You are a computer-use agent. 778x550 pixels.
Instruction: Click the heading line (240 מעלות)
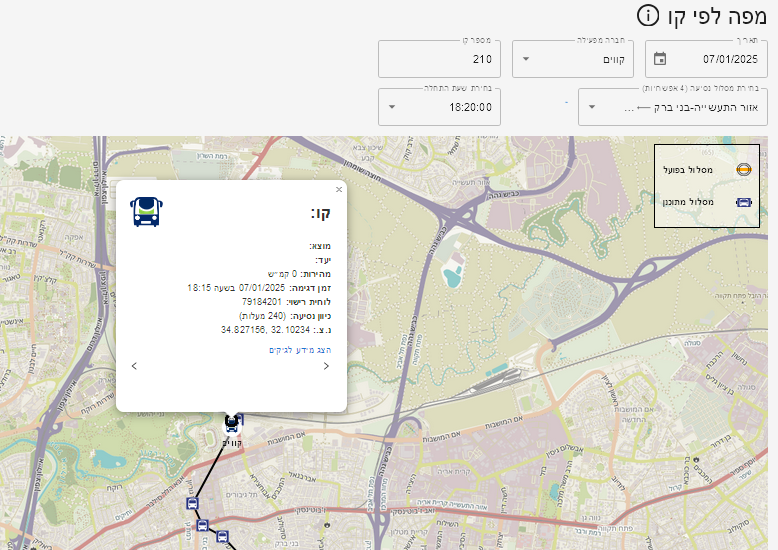click(x=285, y=316)
